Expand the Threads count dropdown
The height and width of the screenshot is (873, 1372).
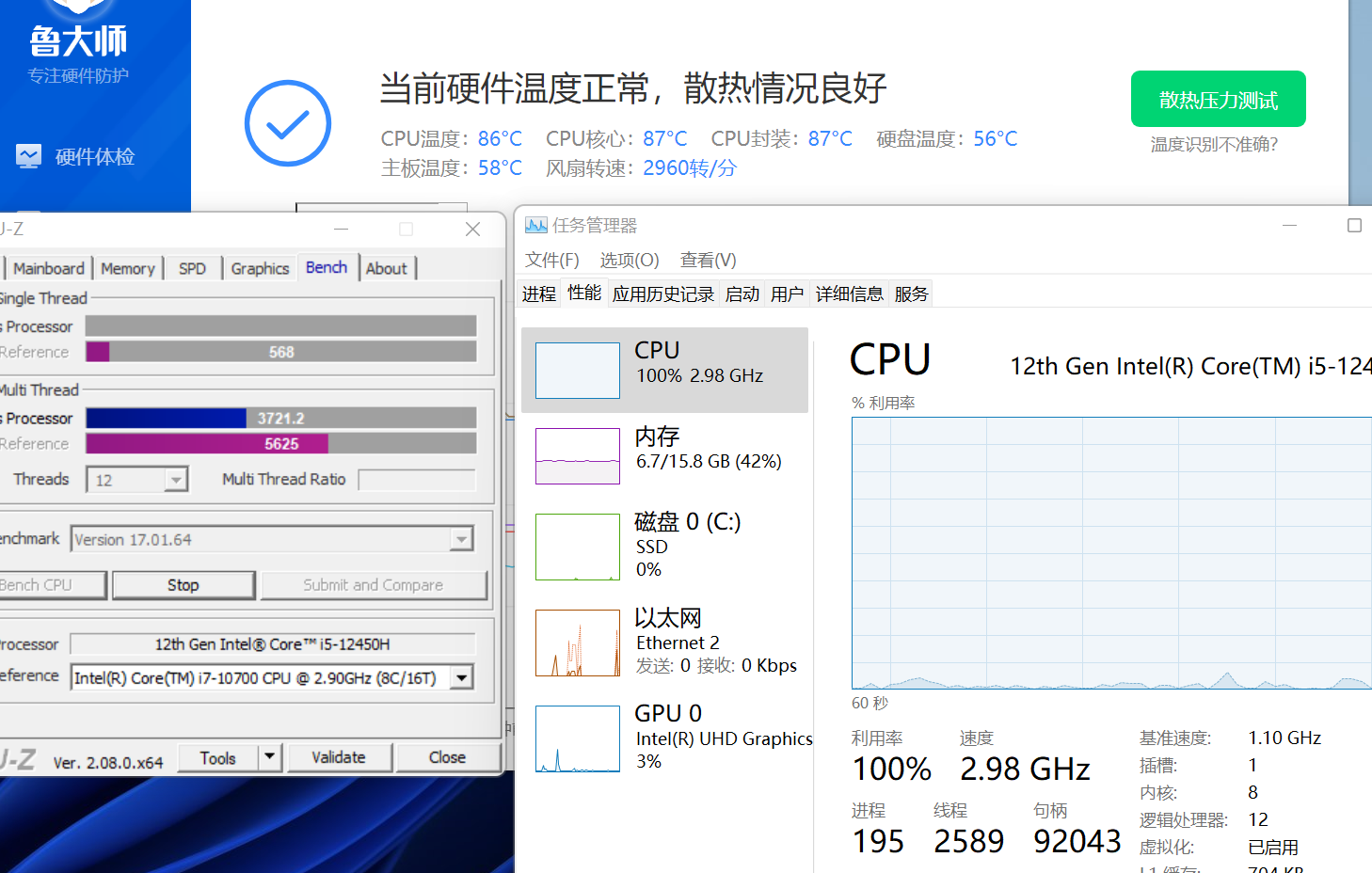[176, 480]
